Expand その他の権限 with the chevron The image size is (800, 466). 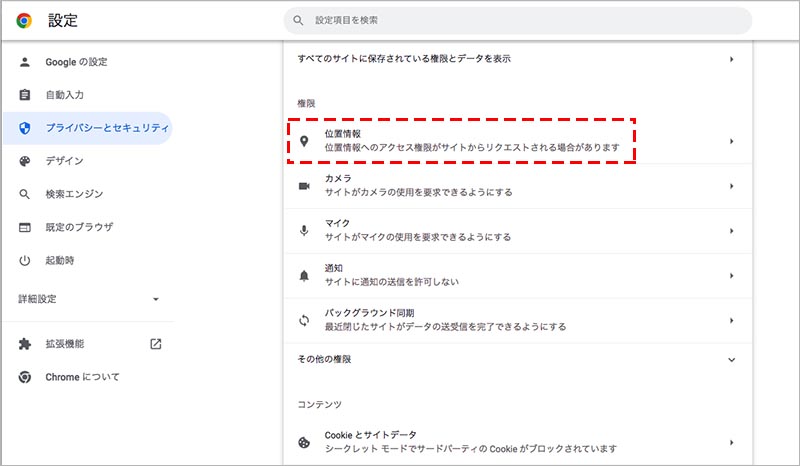[x=732, y=359]
